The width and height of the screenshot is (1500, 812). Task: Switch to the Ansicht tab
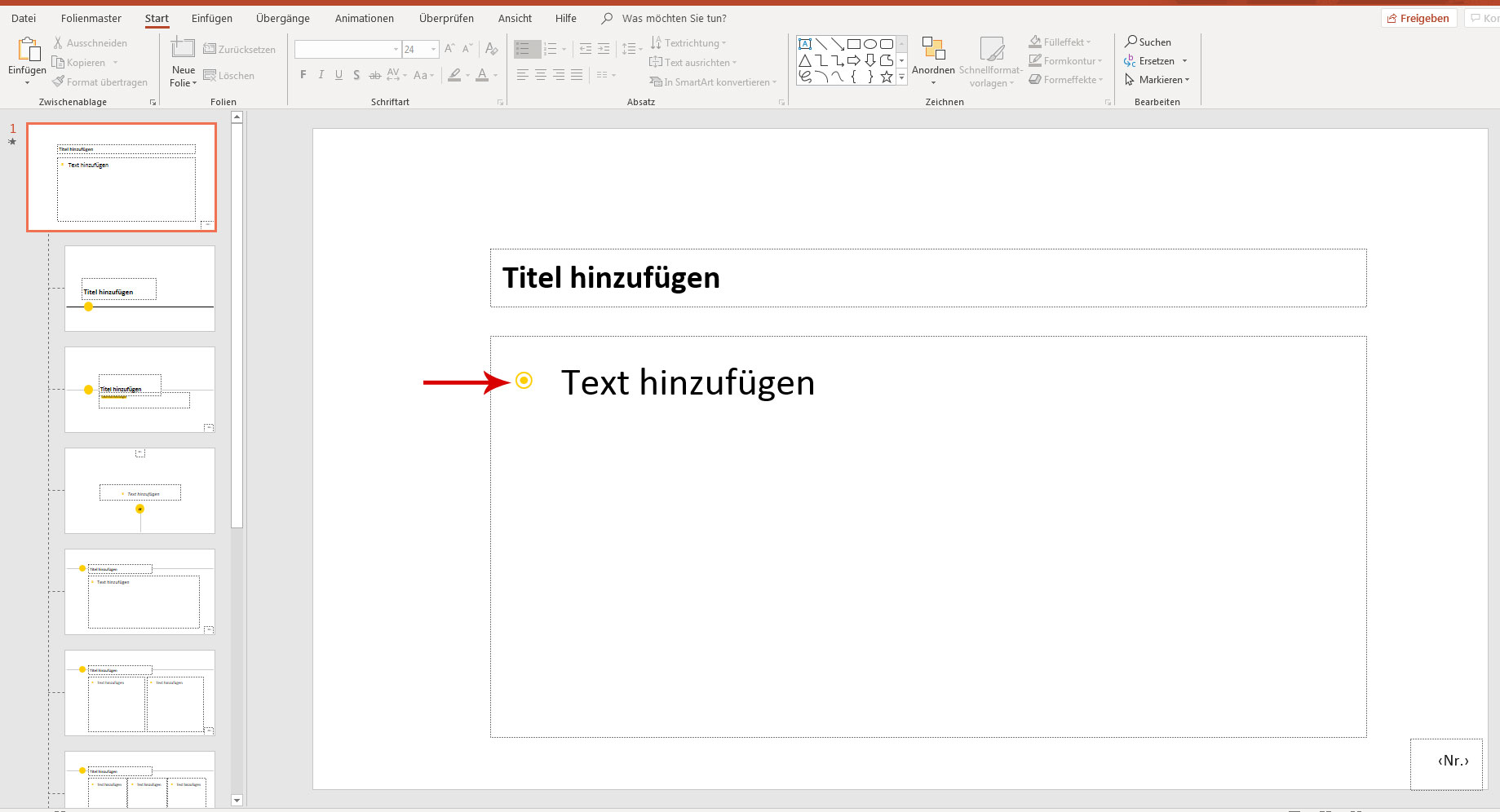pos(515,18)
